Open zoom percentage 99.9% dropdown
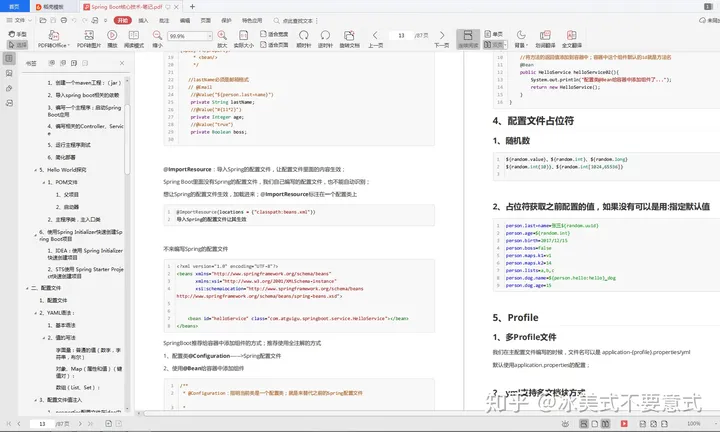Viewport: 720px width, 432px height. (x=209, y=36)
